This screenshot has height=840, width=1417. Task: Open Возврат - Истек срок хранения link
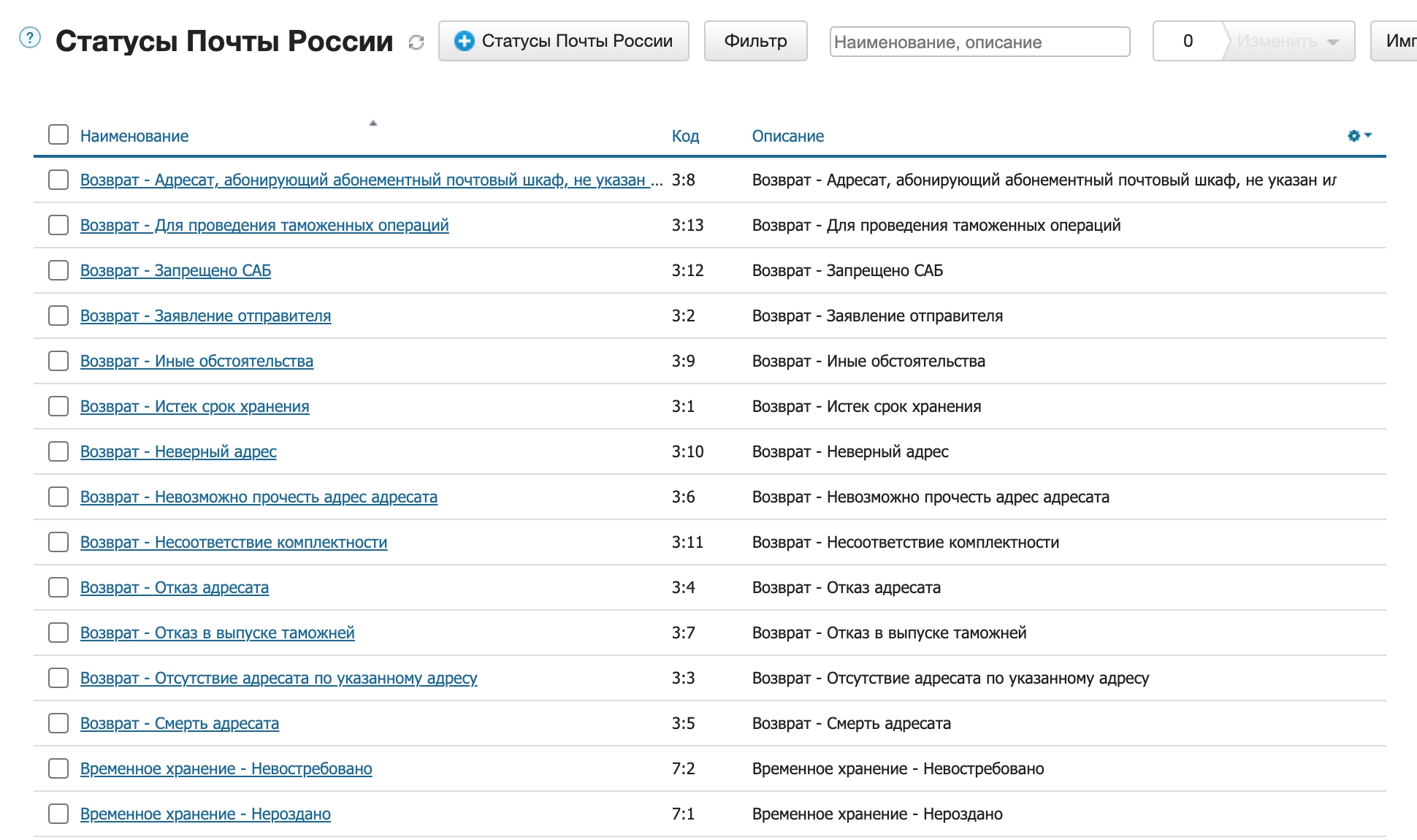pyautogui.click(x=194, y=406)
